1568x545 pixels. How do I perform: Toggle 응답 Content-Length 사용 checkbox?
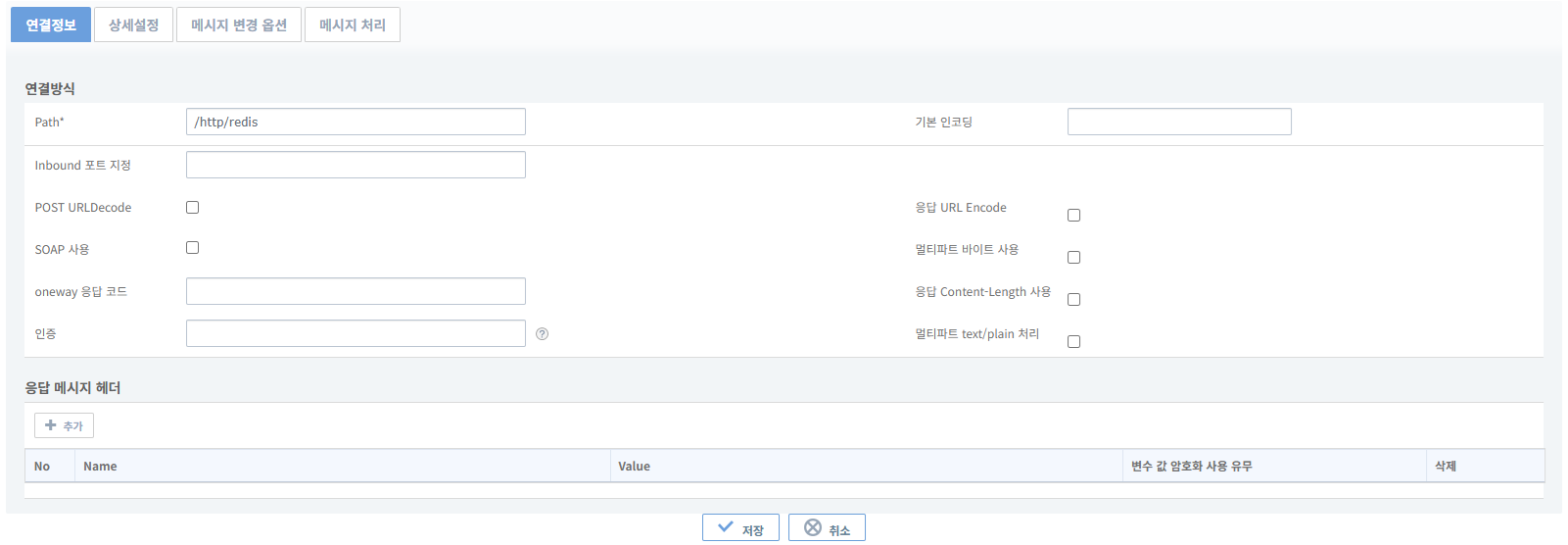(1073, 300)
